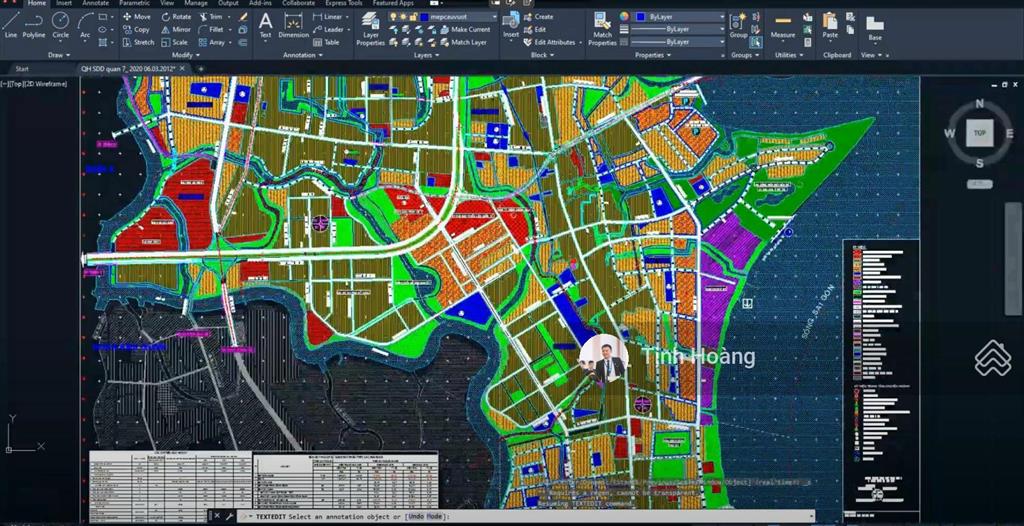Open a new drawing tab with plus

pos(201,69)
